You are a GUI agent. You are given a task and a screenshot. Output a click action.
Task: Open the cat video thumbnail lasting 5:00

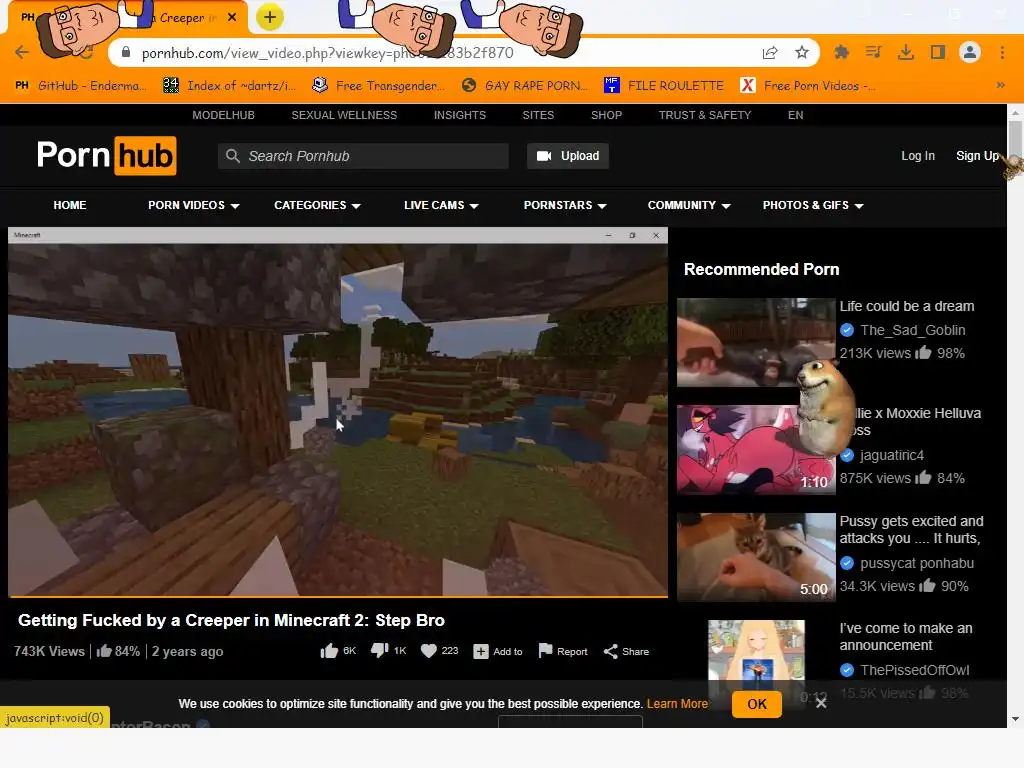(x=756, y=557)
